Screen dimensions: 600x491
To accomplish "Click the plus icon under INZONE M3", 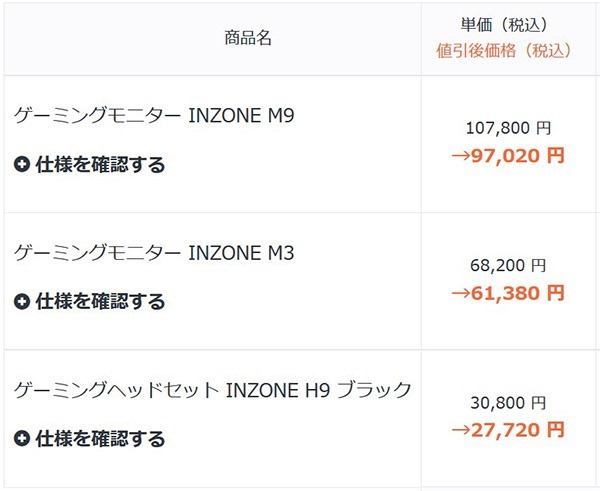I will pyautogui.click(x=22, y=302).
